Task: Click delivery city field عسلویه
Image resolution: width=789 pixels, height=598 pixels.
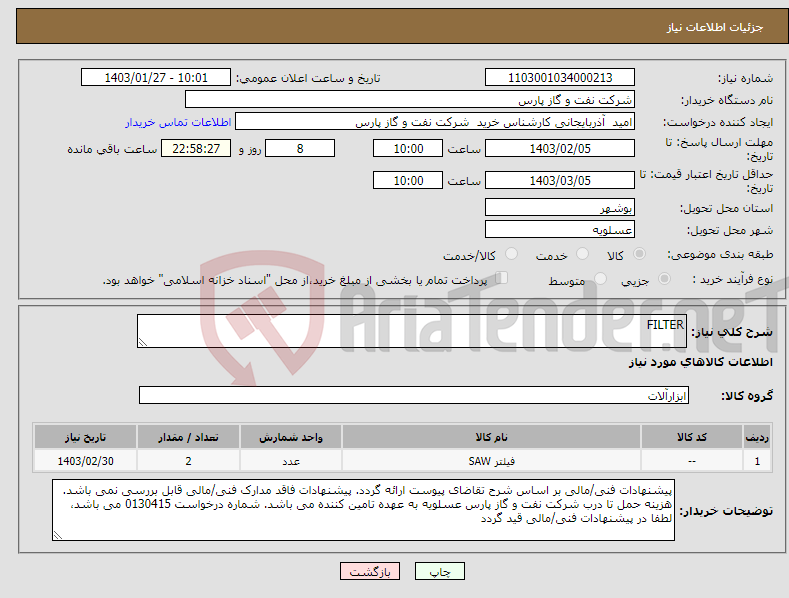Action: pyautogui.click(x=560, y=230)
